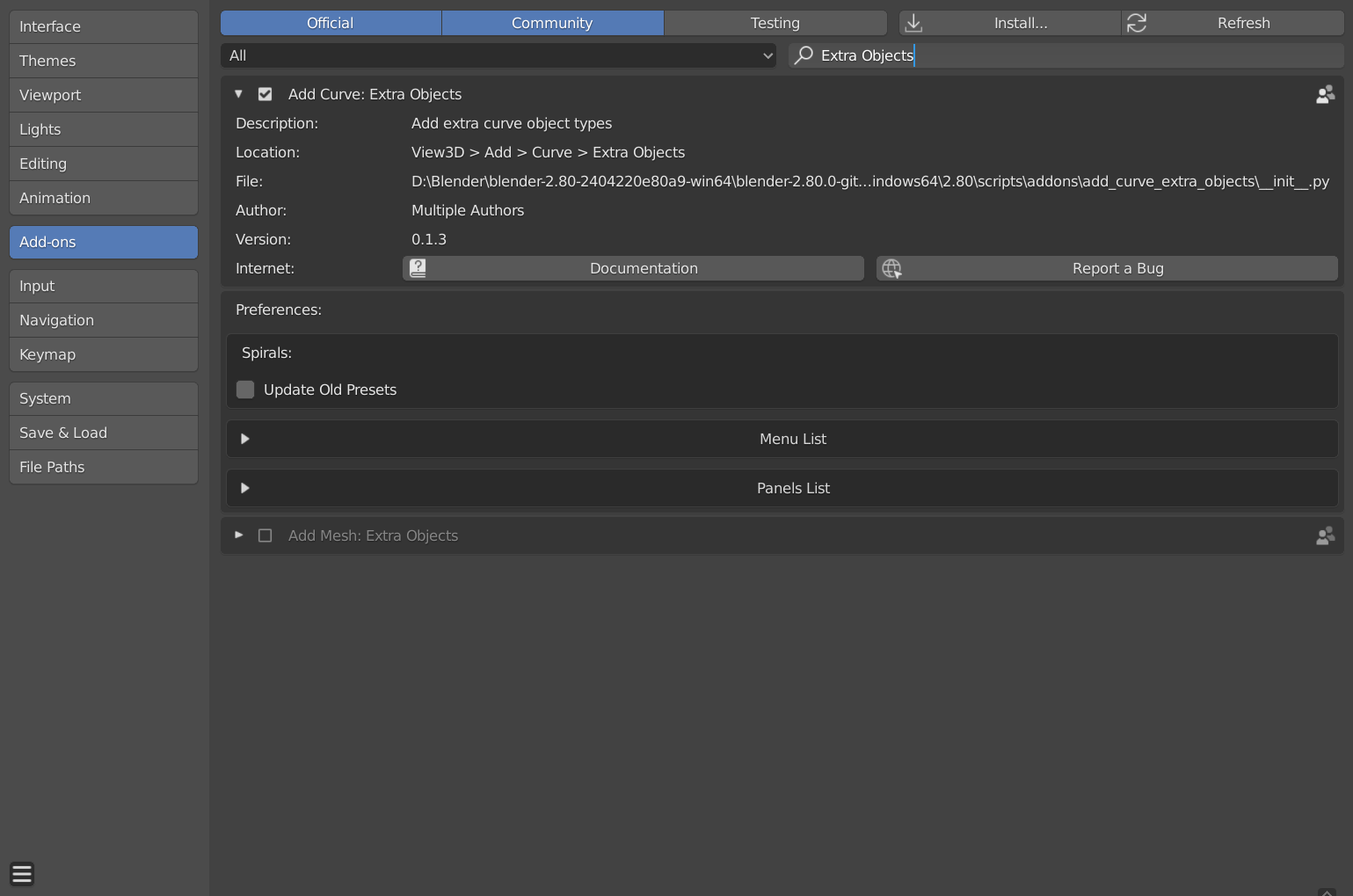Open community info icon on Add Curve row
Screen dimensions: 1353x896
[1325, 94]
